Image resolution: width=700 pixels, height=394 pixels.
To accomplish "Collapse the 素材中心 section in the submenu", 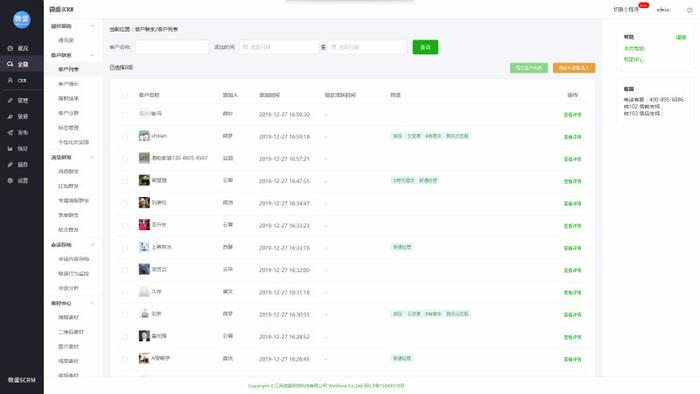I will pyautogui.click(x=92, y=303).
